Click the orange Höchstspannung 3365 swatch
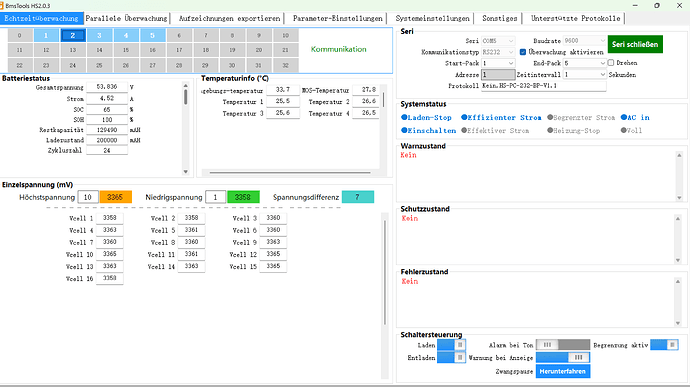The width and height of the screenshot is (690, 387). tap(116, 197)
